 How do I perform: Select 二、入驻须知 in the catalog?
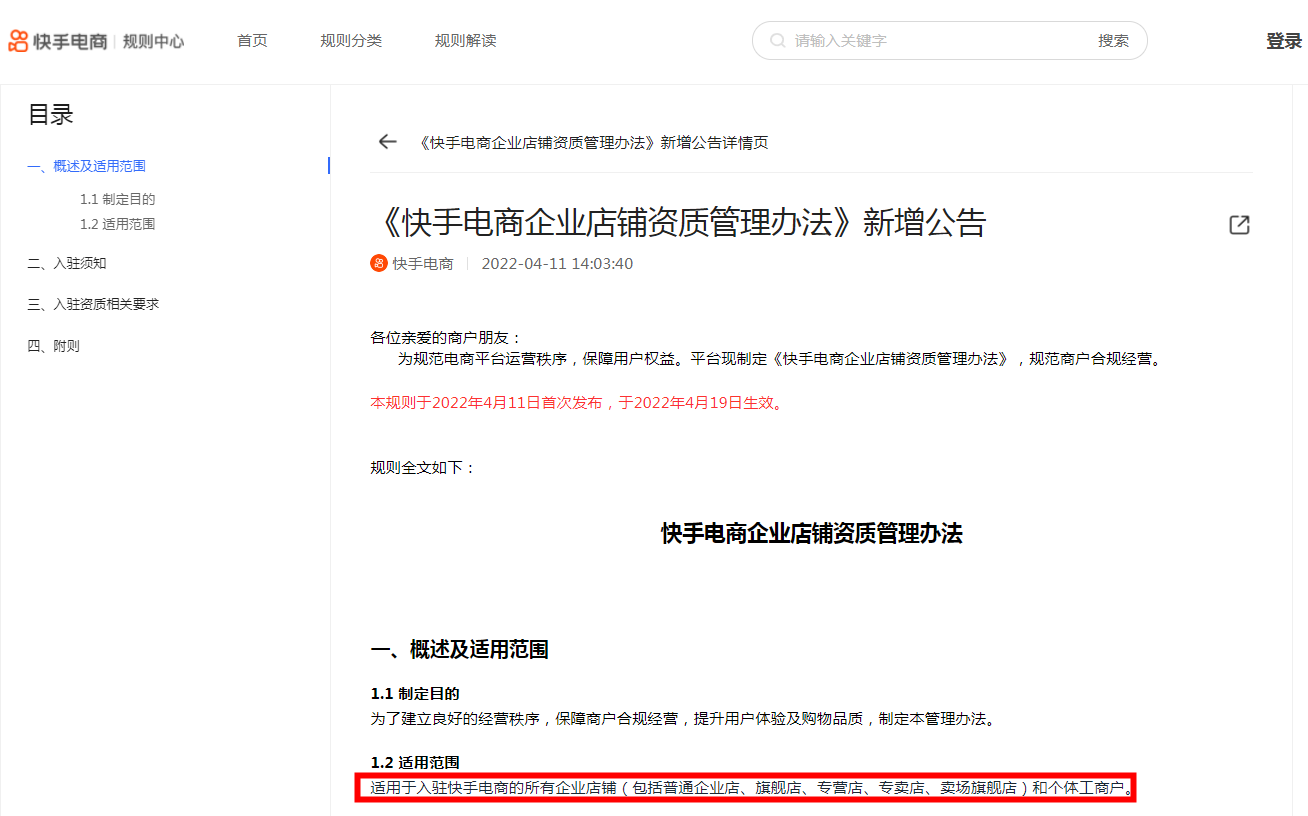pyautogui.click(x=67, y=264)
